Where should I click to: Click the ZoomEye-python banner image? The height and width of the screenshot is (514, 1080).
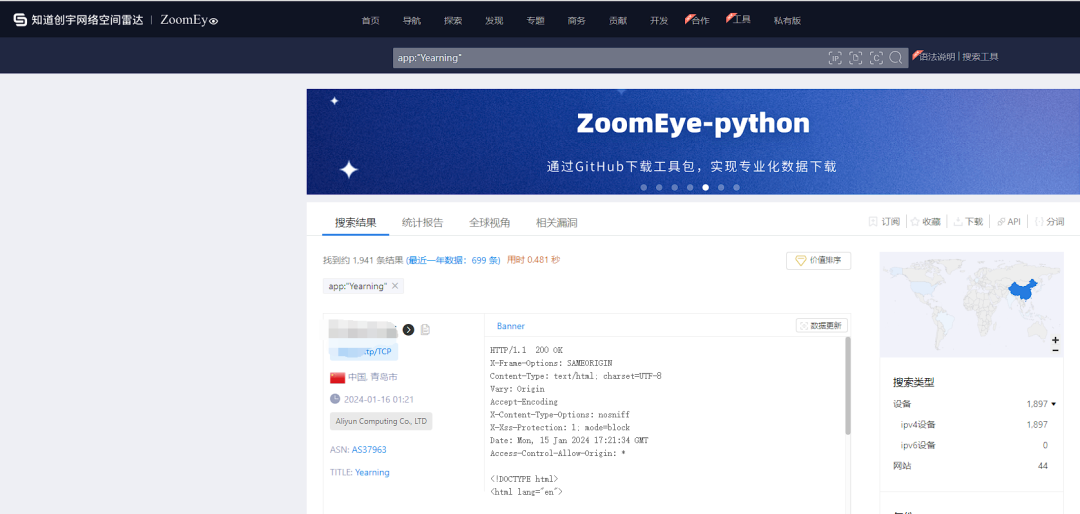(x=693, y=141)
